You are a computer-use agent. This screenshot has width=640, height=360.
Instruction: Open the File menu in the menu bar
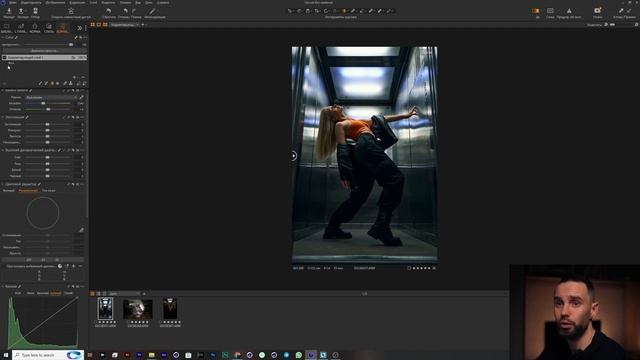click(13, 2)
